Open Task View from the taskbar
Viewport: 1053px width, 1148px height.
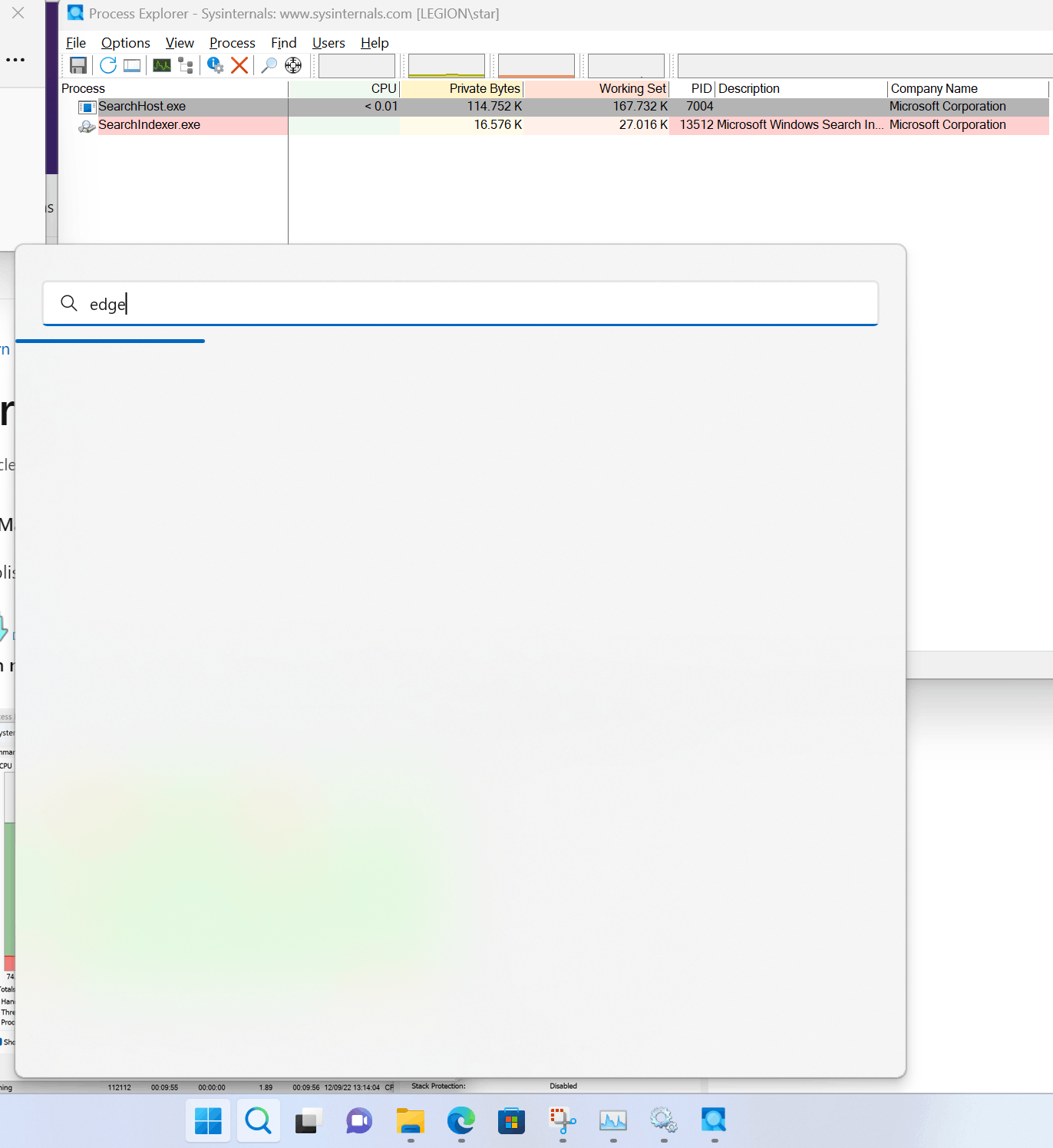coord(309,1121)
